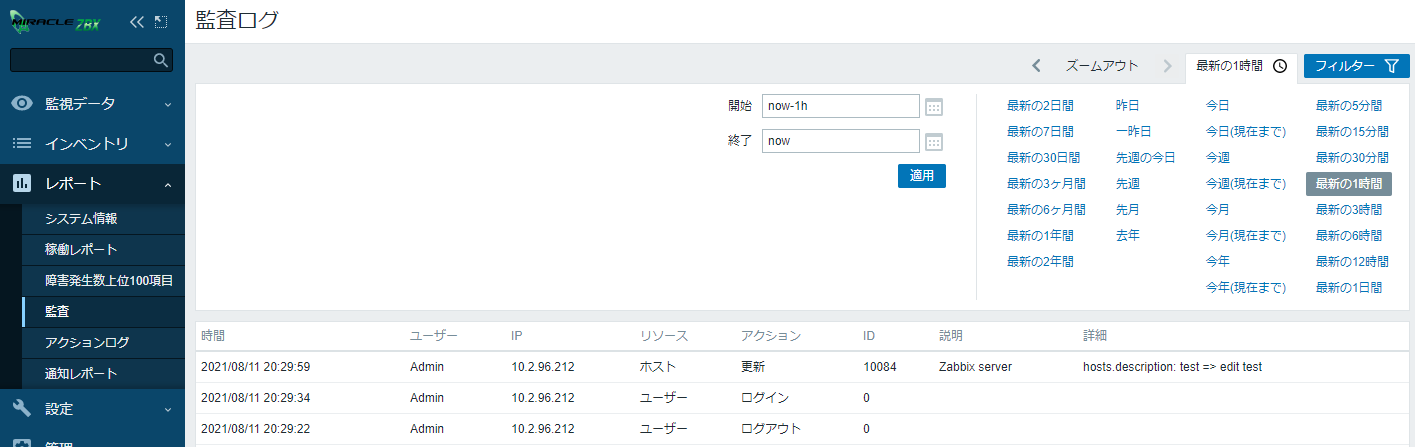Expand the 設定 menu

click(x=92, y=408)
